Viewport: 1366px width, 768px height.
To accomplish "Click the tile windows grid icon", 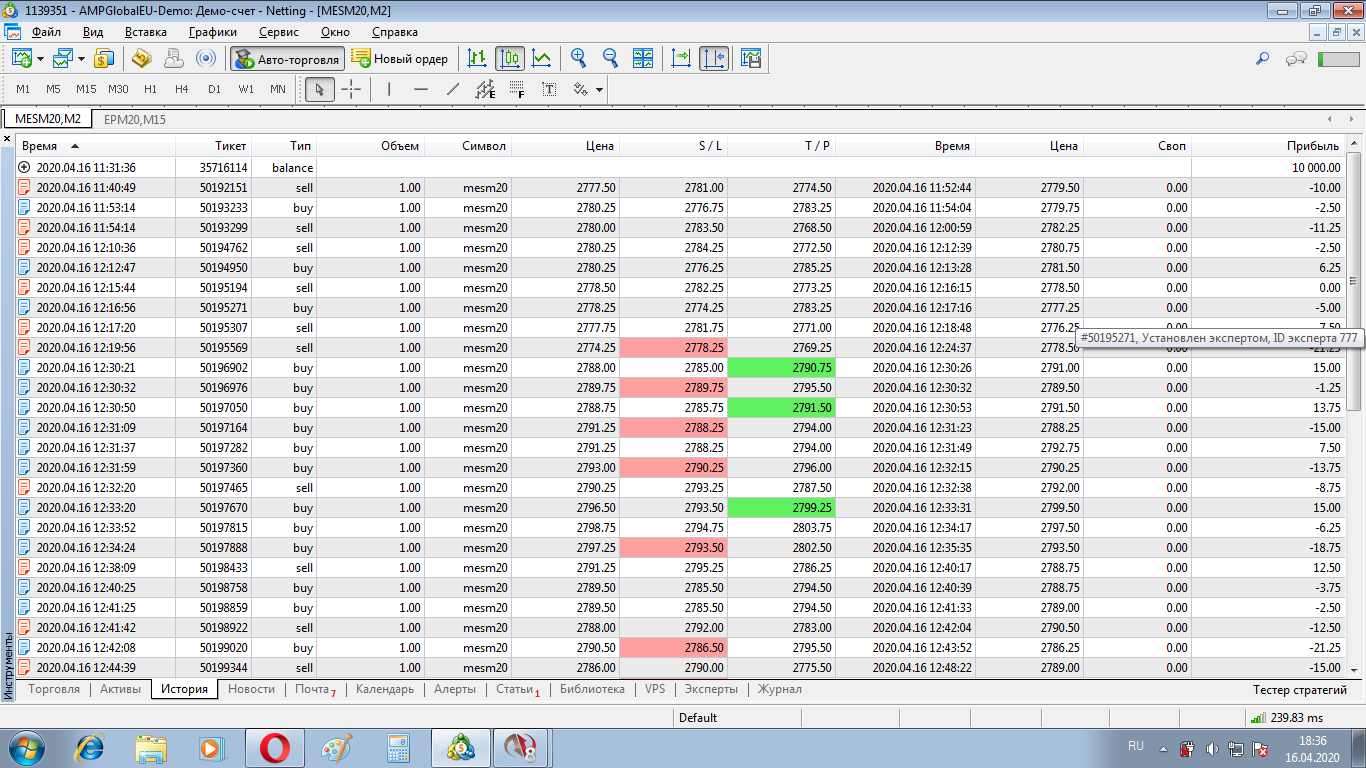I will click(643, 59).
